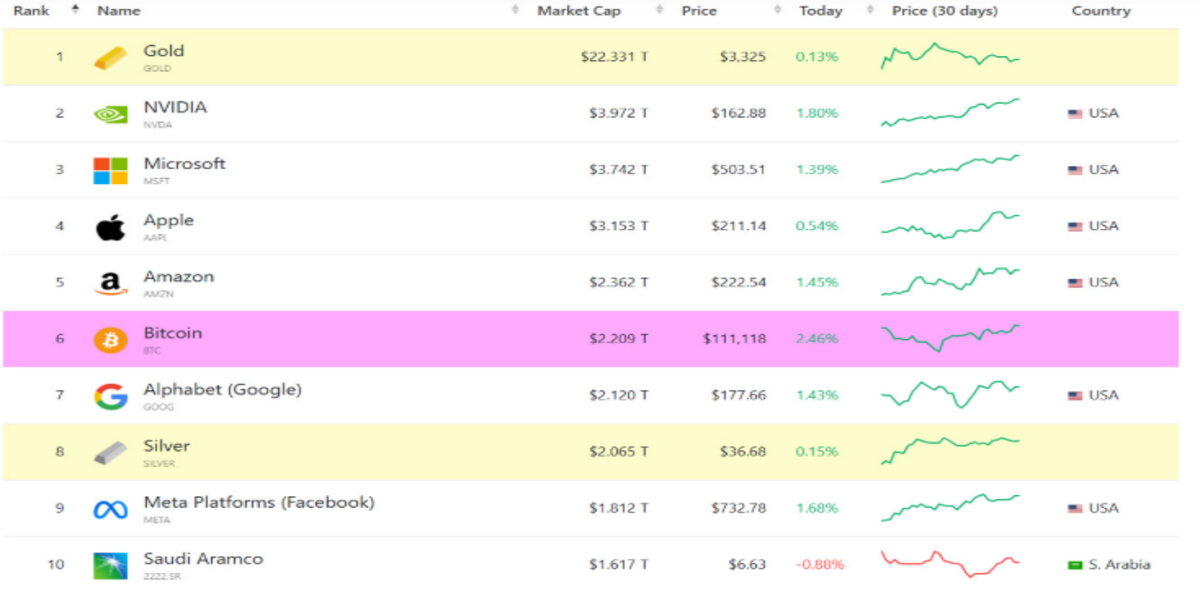Open the Meta Platforms (Facebook) page

[259, 503]
